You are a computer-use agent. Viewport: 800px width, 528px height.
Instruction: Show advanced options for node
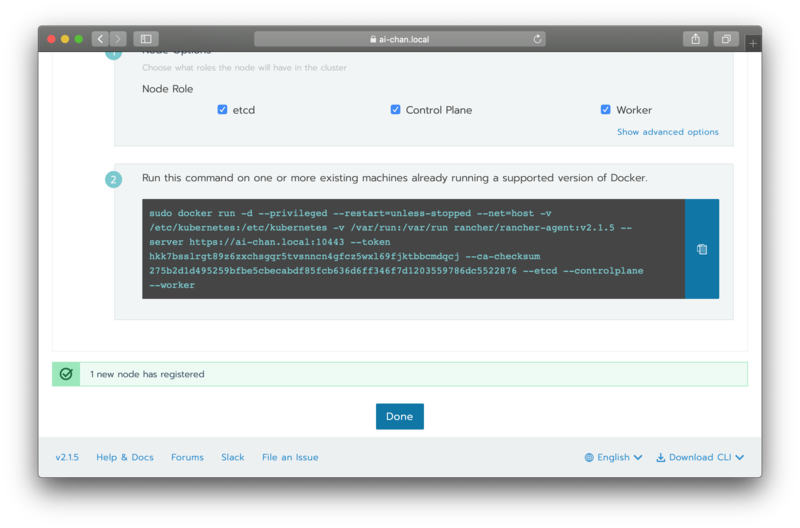667,132
